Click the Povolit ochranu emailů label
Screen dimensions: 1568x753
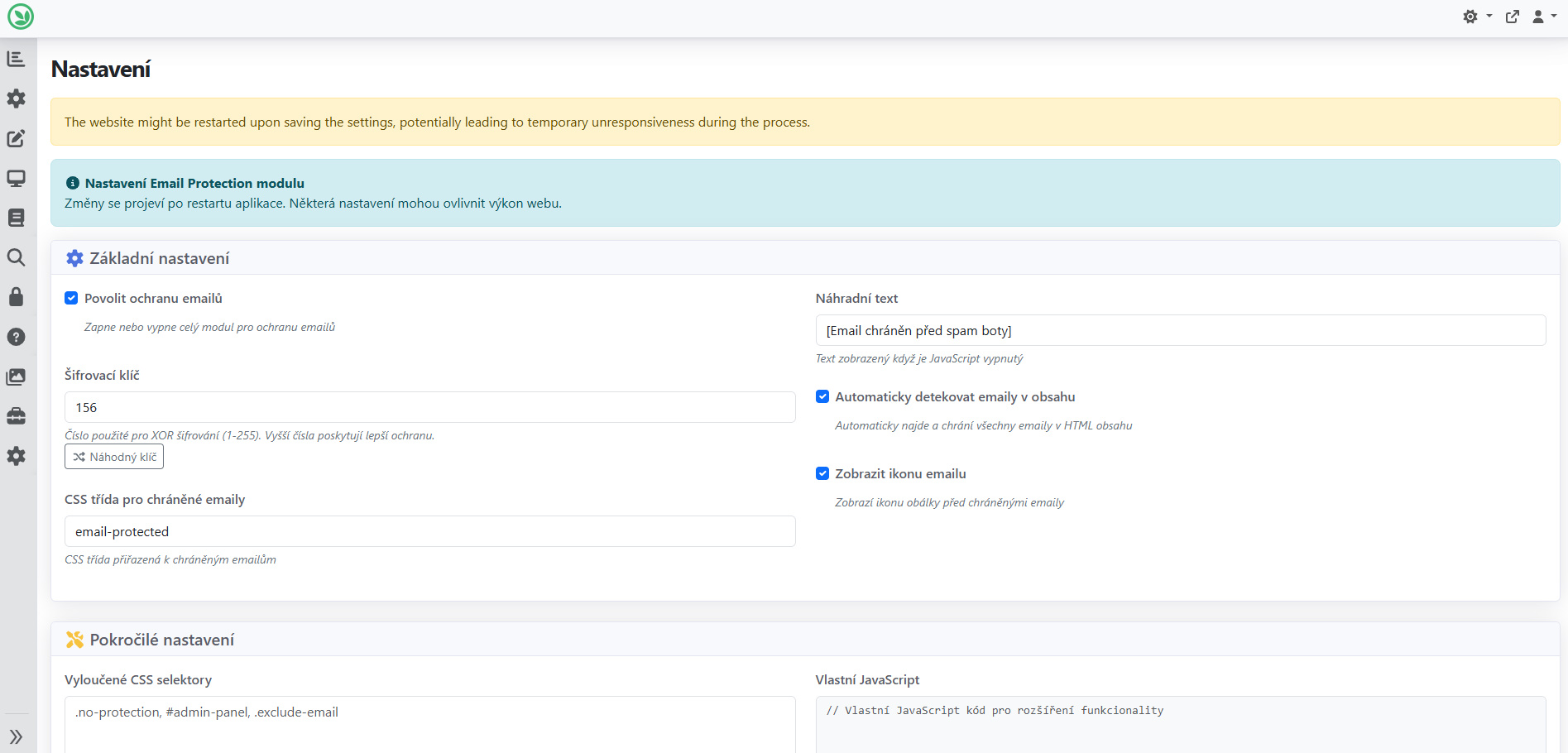click(x=153, y=298)
